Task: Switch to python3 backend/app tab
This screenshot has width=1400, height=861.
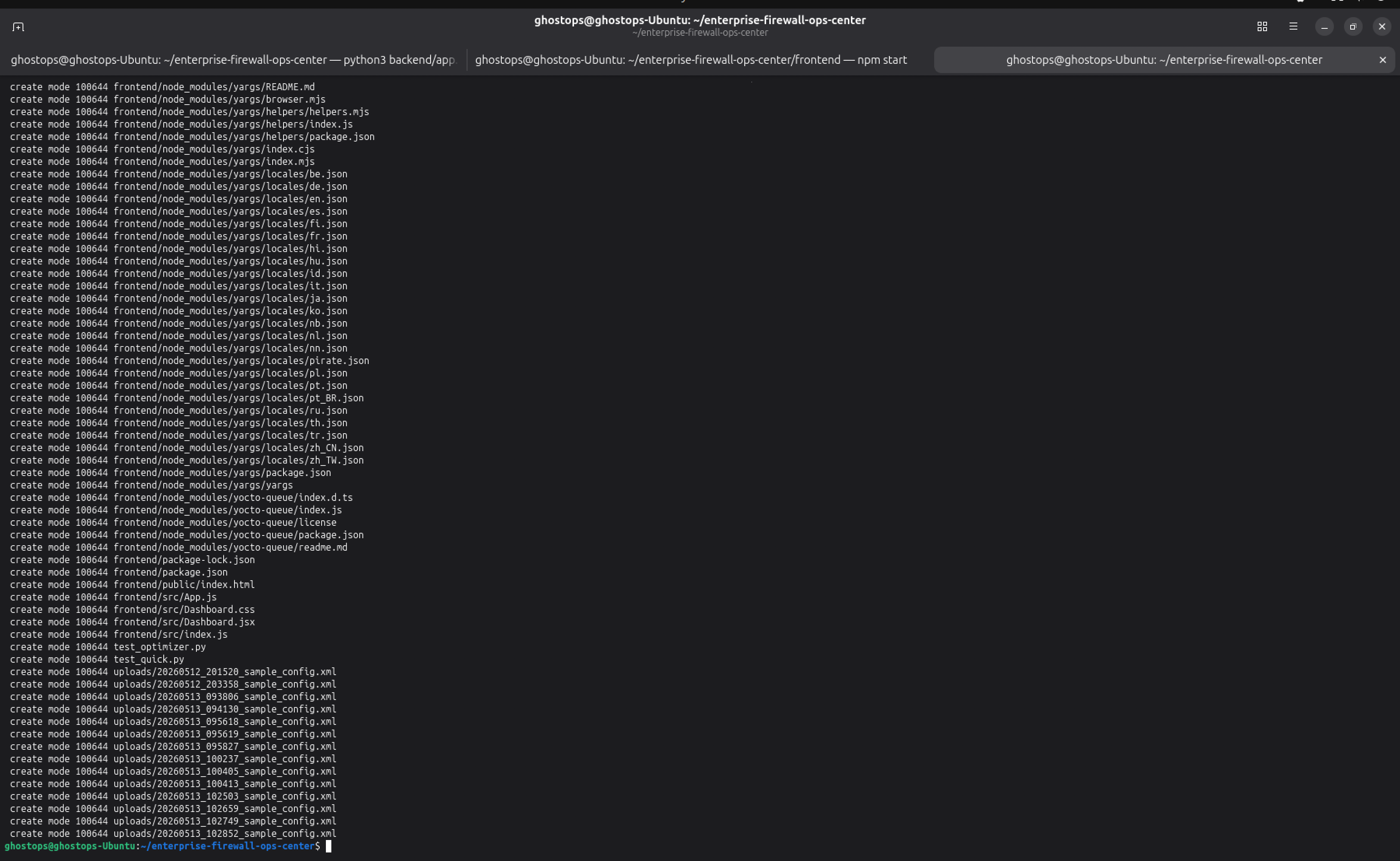Action: (233, 60)
